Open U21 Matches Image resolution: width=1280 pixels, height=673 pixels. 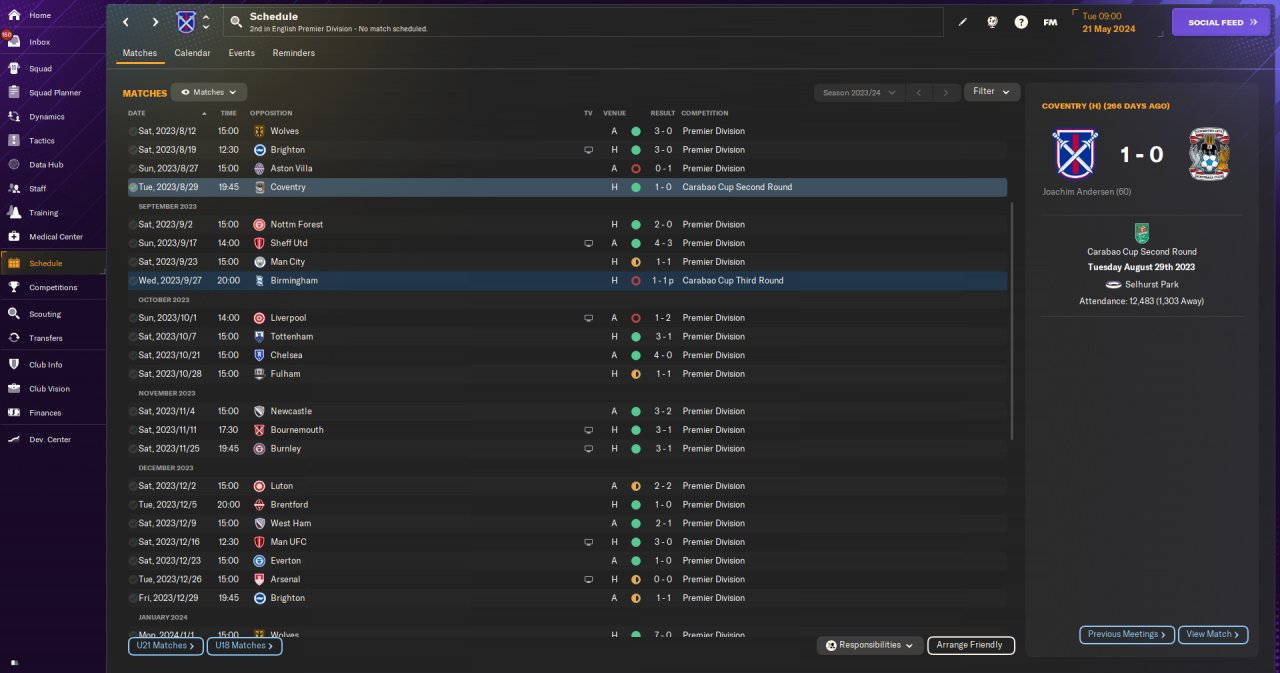[x=165, y=646]
